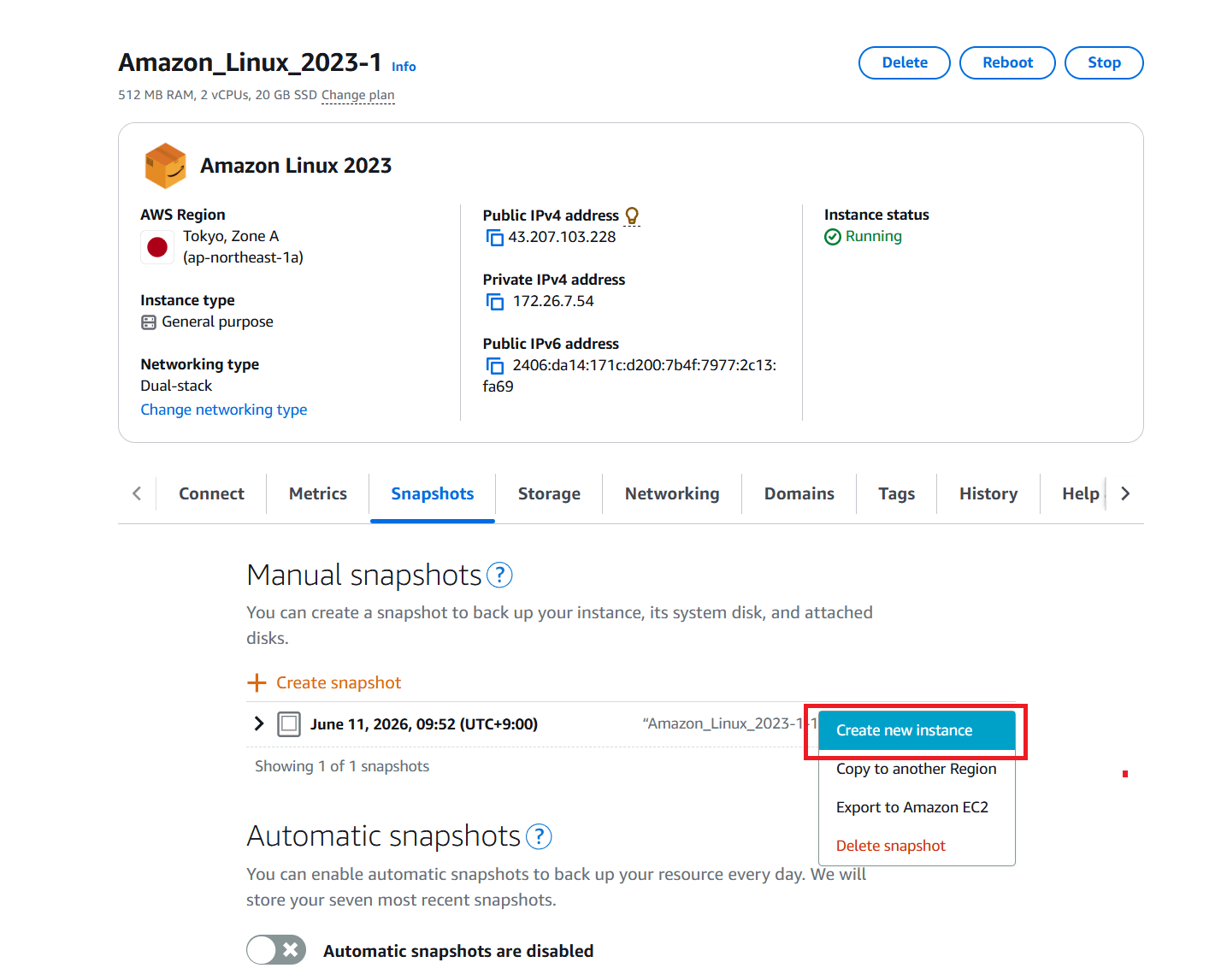Show earlier tabs with left chevron
Viewport: 1227px width, 980px height.
[x=137, y=493]
